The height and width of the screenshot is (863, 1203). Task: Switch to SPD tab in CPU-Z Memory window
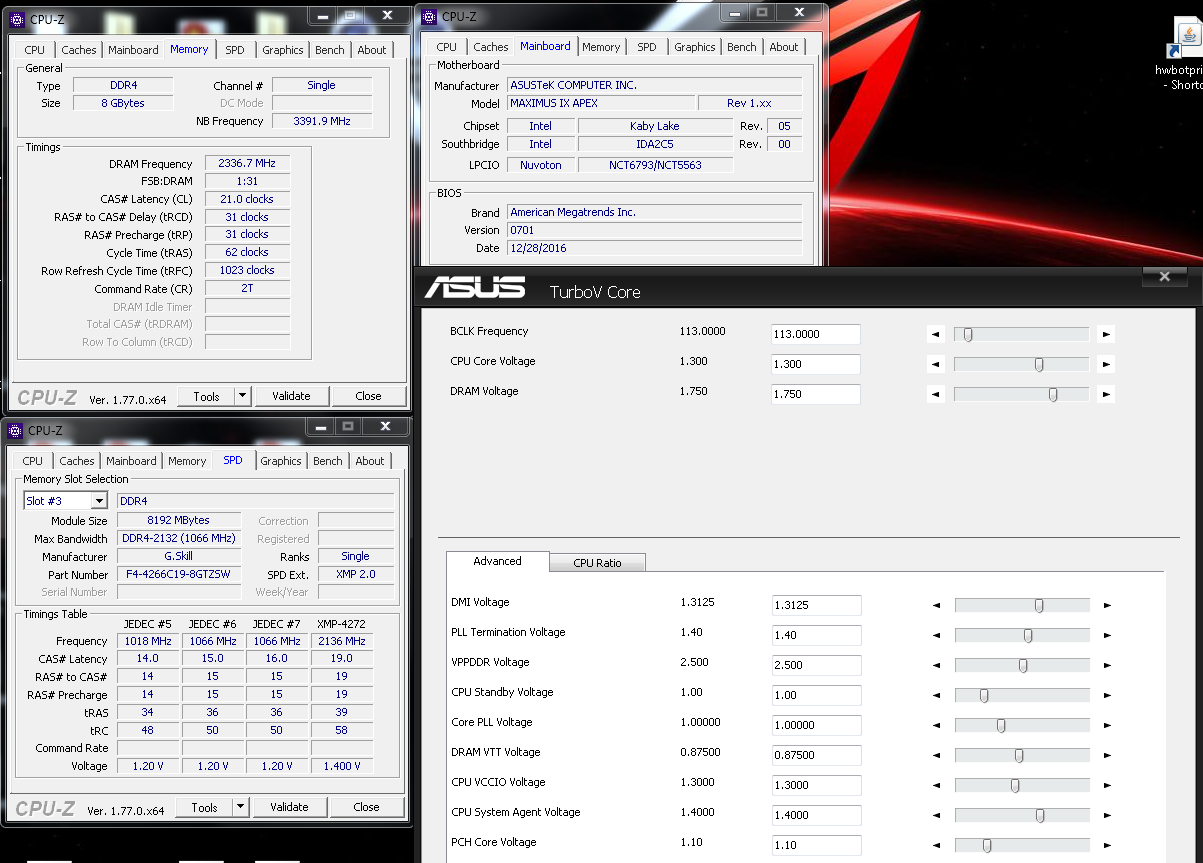pos(234,50)
